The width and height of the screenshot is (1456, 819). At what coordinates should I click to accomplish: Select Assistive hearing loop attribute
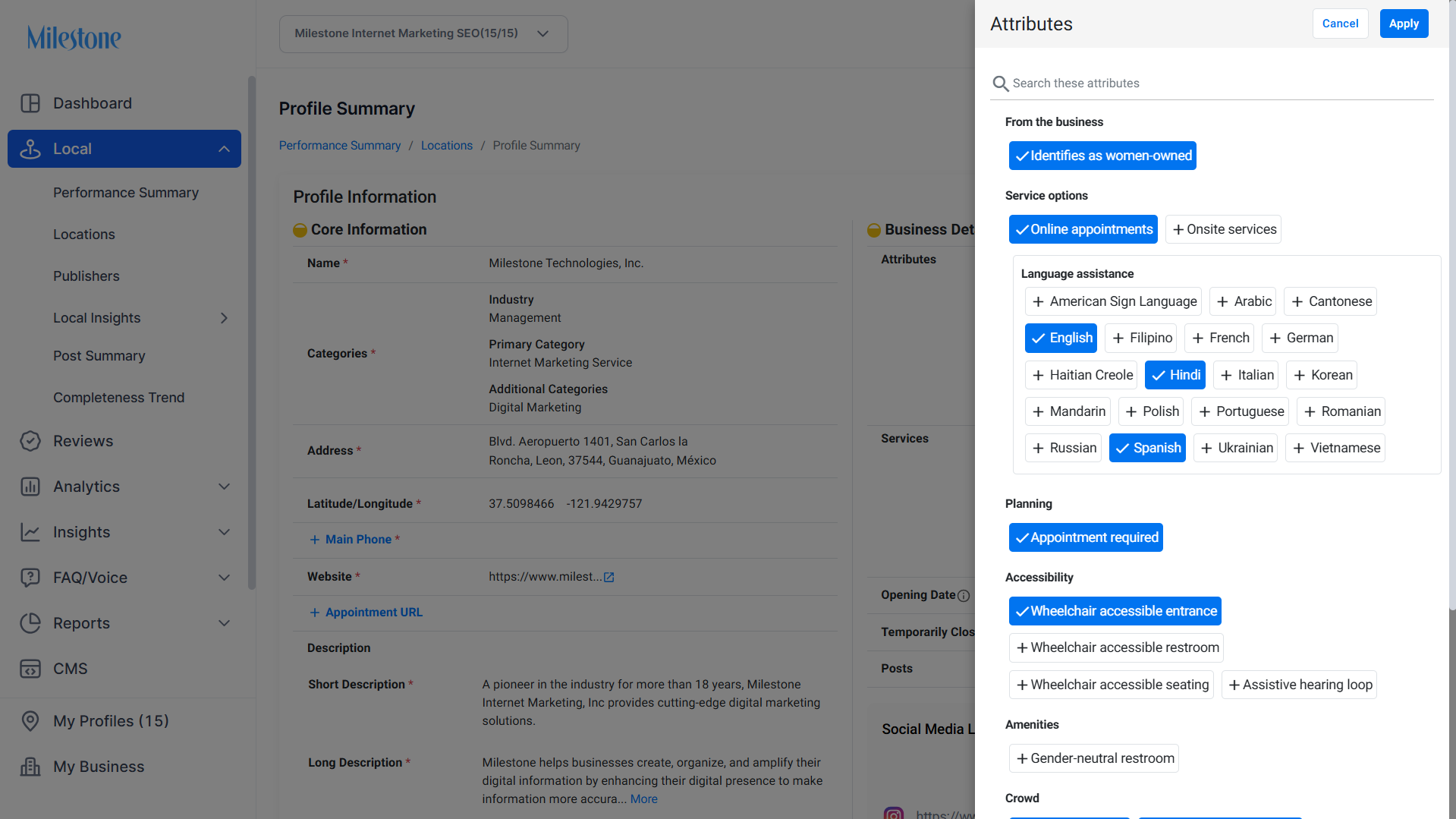(1299, 685)
